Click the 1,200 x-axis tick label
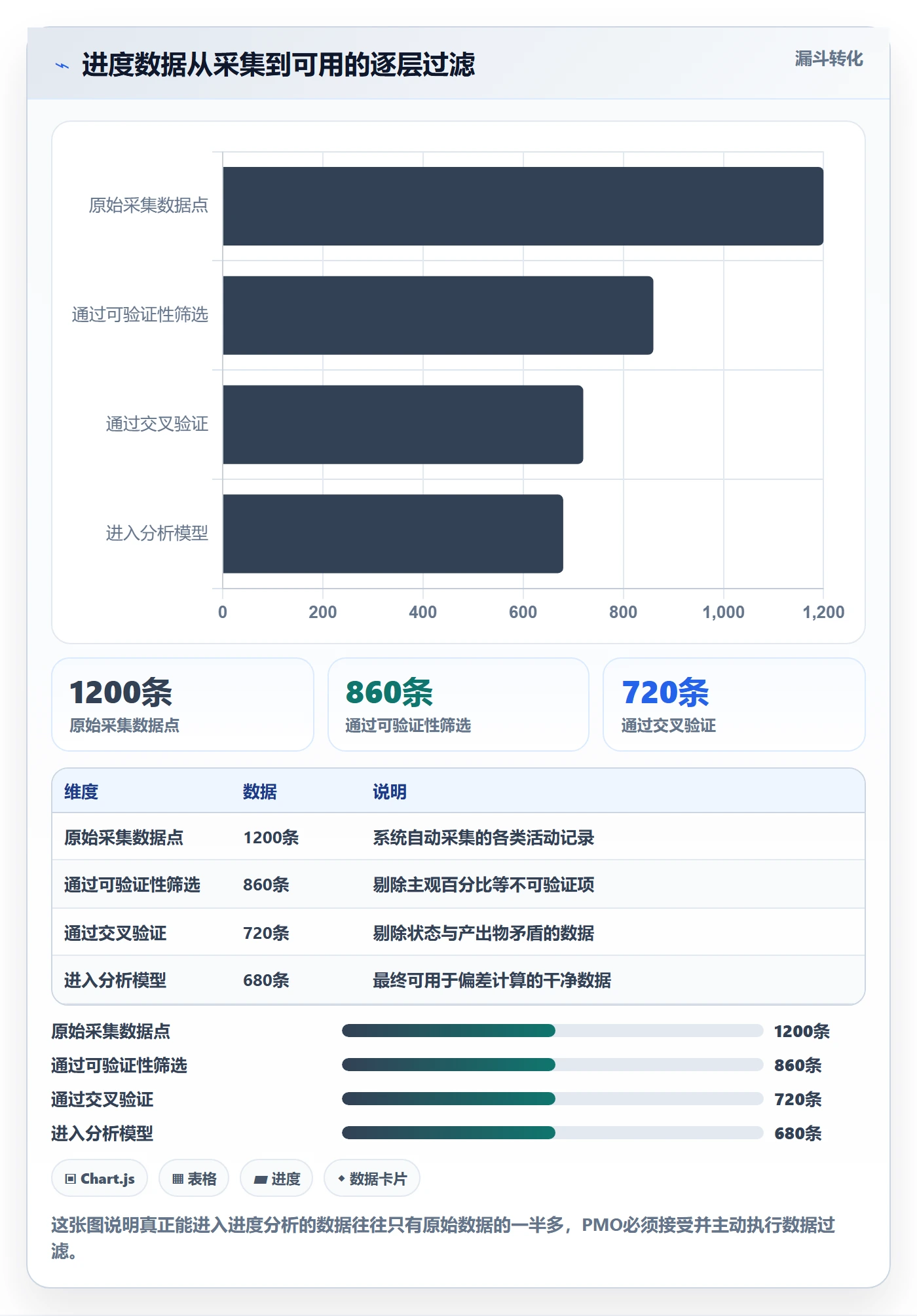Screen dimensions: 917x1316 click(x=823, y=612)
